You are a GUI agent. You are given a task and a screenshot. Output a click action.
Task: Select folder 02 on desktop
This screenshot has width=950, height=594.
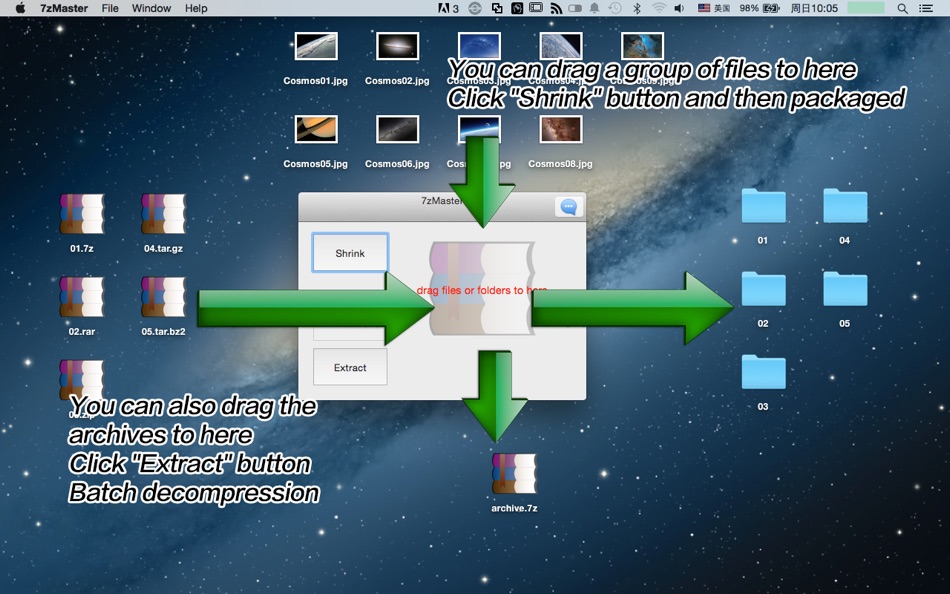763,289
